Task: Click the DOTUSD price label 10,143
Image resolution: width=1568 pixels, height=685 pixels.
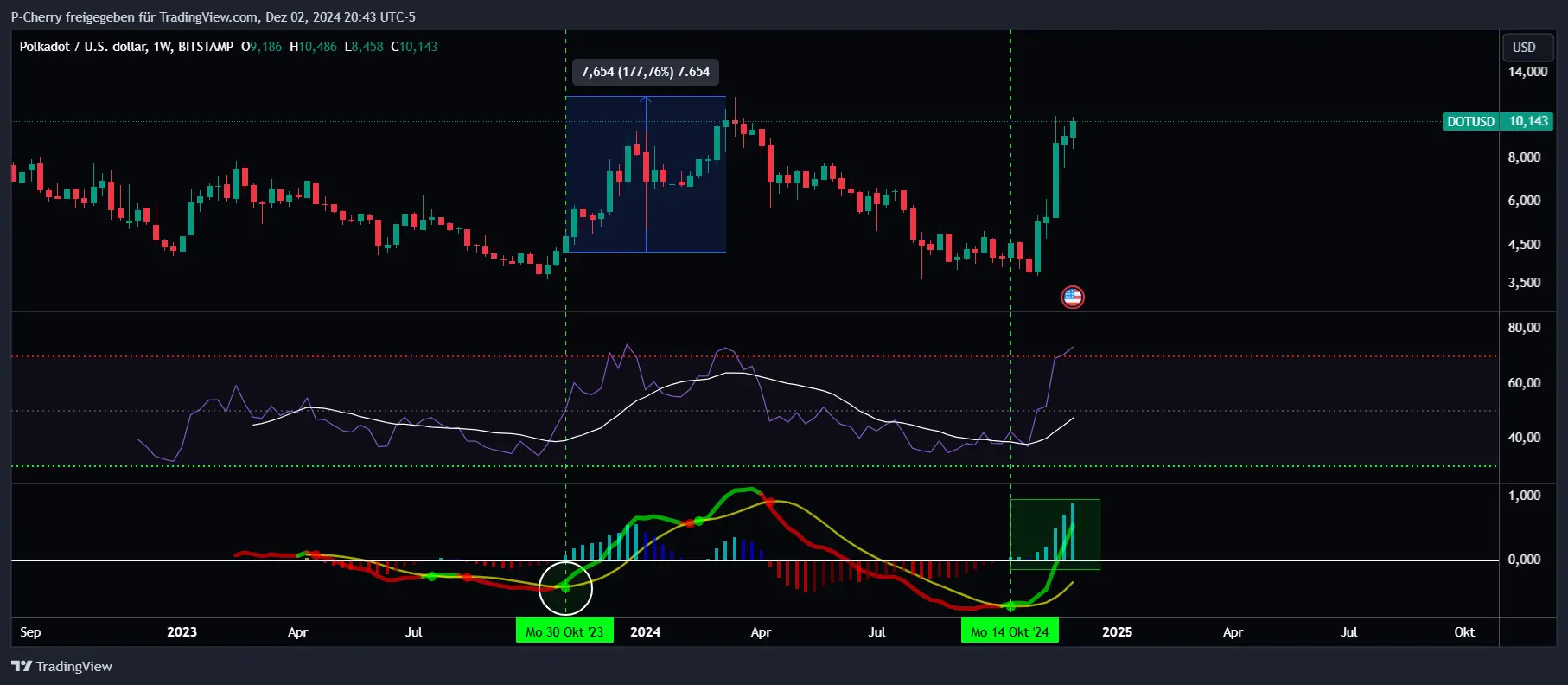Action: [1498, 121]
